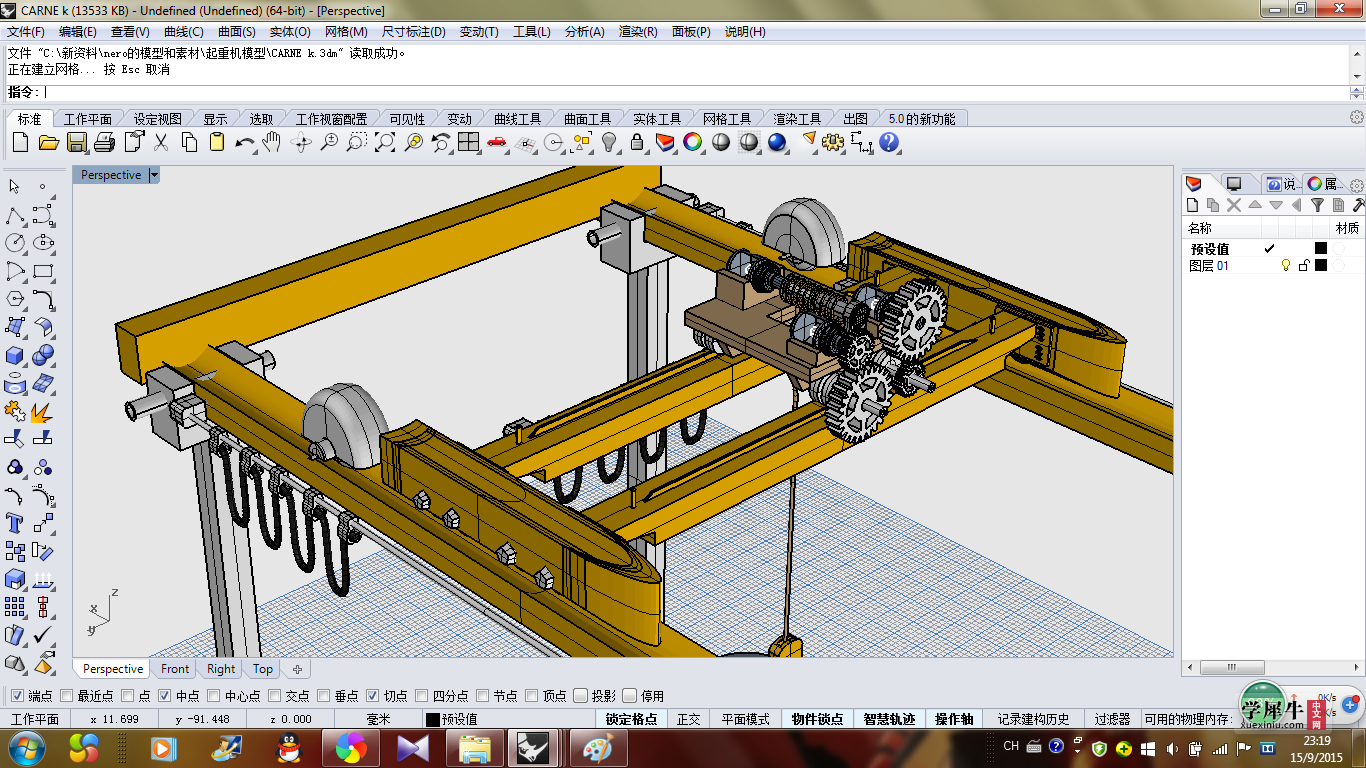The width and height of the screenshot is (1366, 768).
Task: Toggle the 最近点 snap checkbox
Action: (67, 696)
